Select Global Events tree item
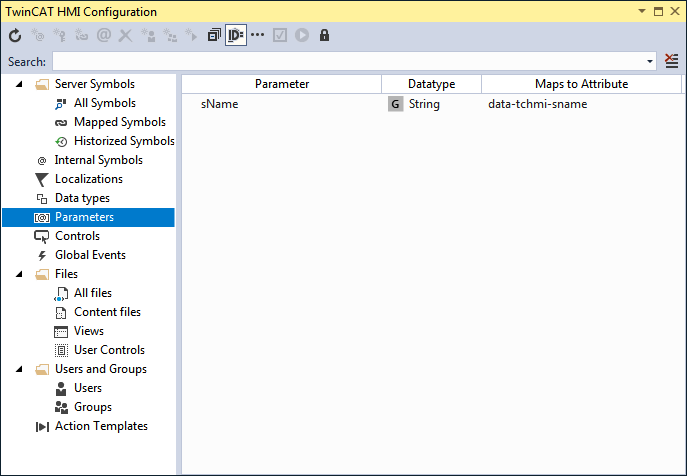 click(x=90, y=255)
